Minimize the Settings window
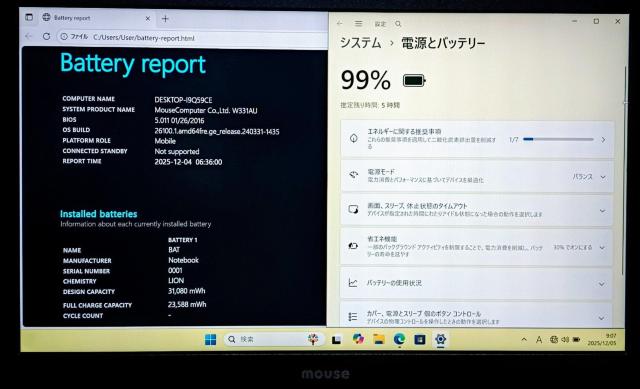Image resolution: width=640 pixels, height=389 pixels. [575, 21]
